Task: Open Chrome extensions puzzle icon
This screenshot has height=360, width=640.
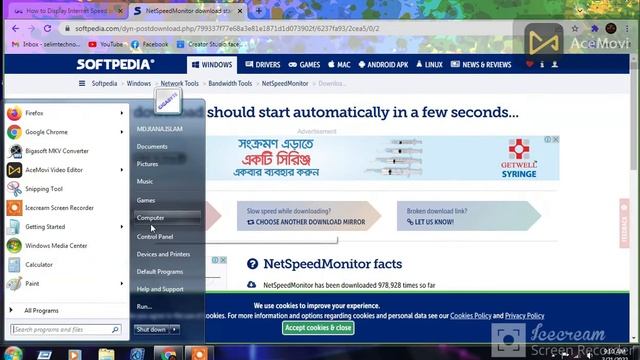Action: click(594, 29)
